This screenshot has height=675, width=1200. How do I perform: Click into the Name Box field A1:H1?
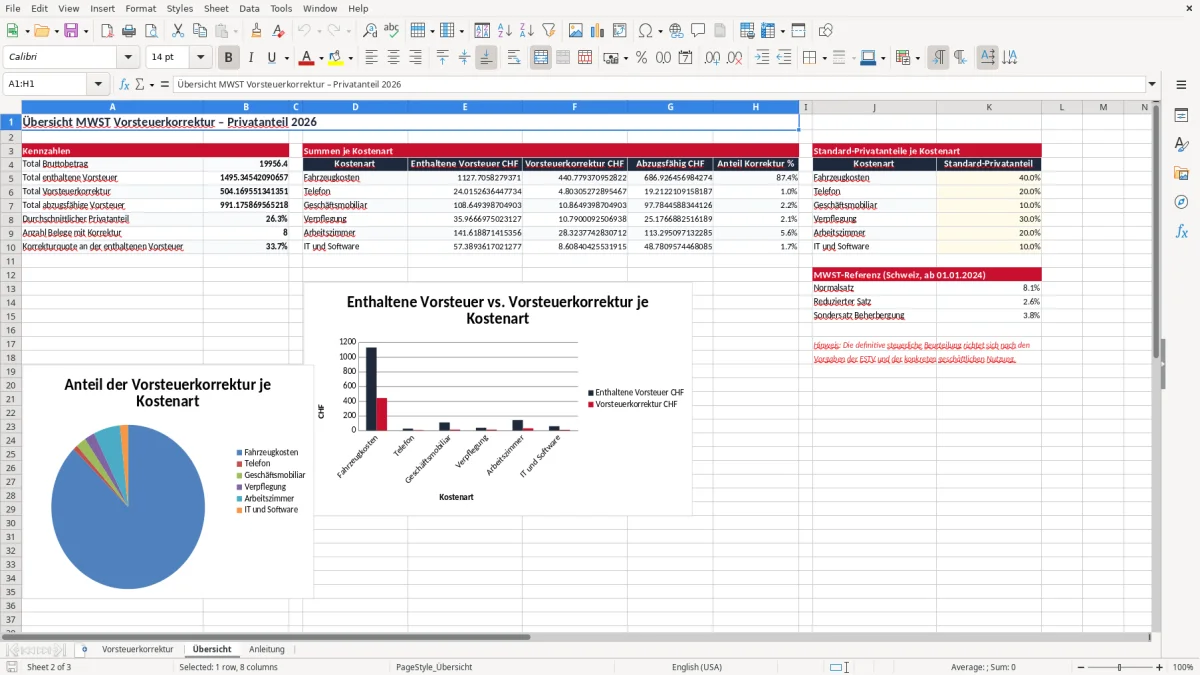pyautogui.click(x=46, y=84)
